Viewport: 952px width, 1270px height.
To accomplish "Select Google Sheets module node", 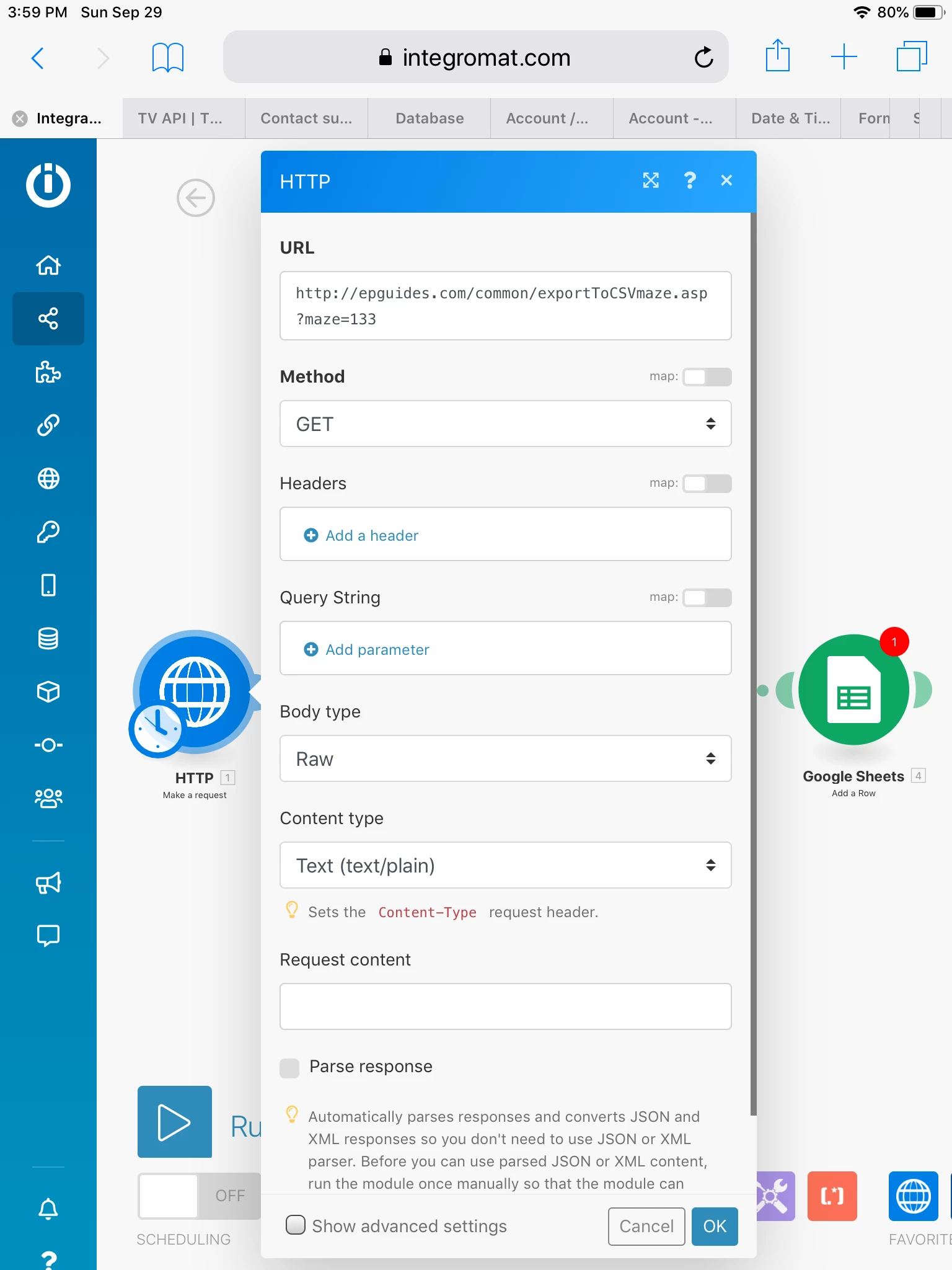I will 854,690.
